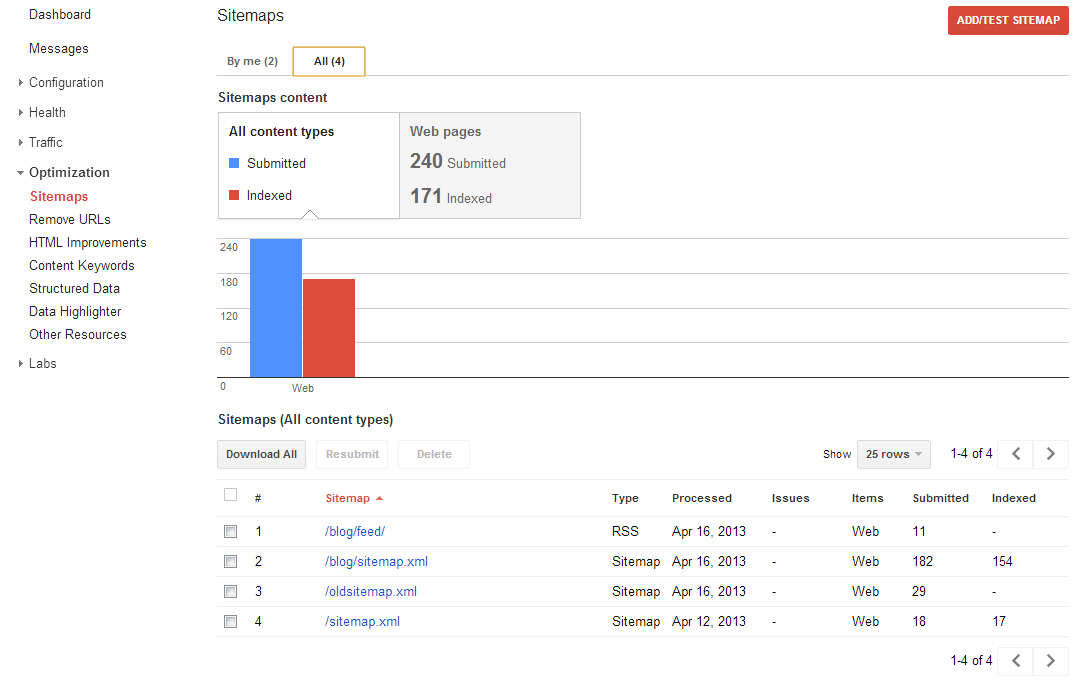
Task: Open Content Keywords page
Action: point(81,265)
